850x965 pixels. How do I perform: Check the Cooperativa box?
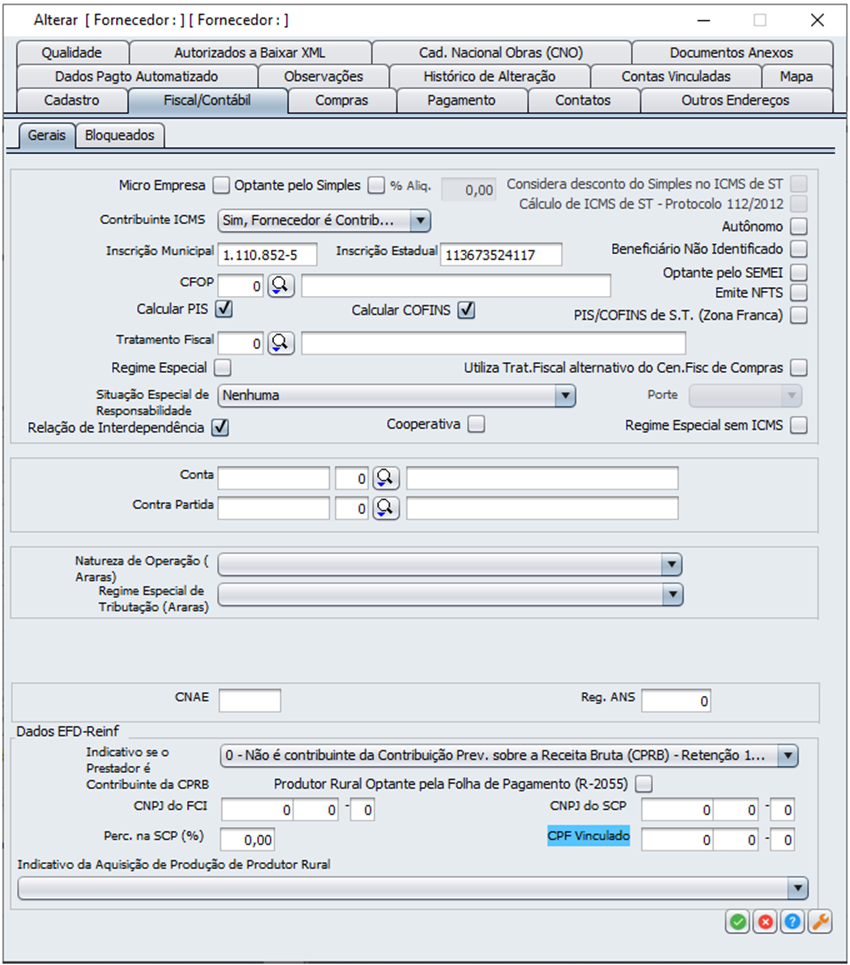pyautogui.click(x=476, y=424)
